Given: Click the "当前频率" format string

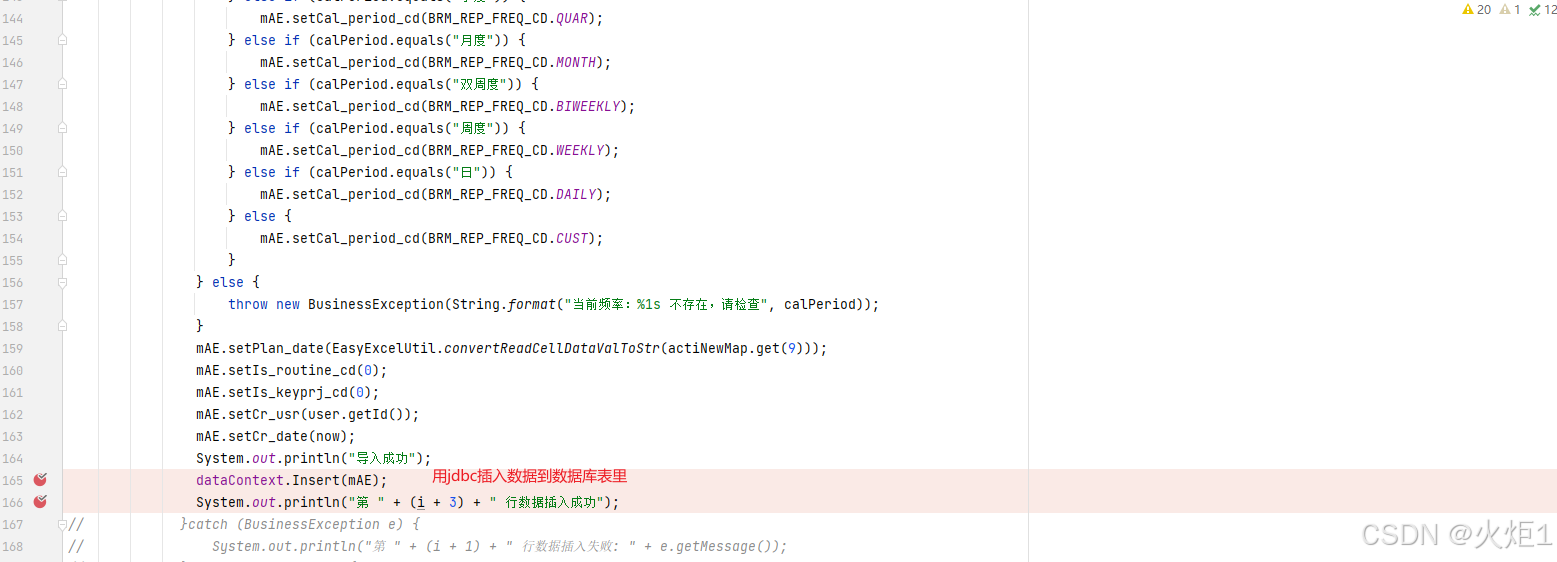Looking at the screenshot, I should (x=665, y=304).
